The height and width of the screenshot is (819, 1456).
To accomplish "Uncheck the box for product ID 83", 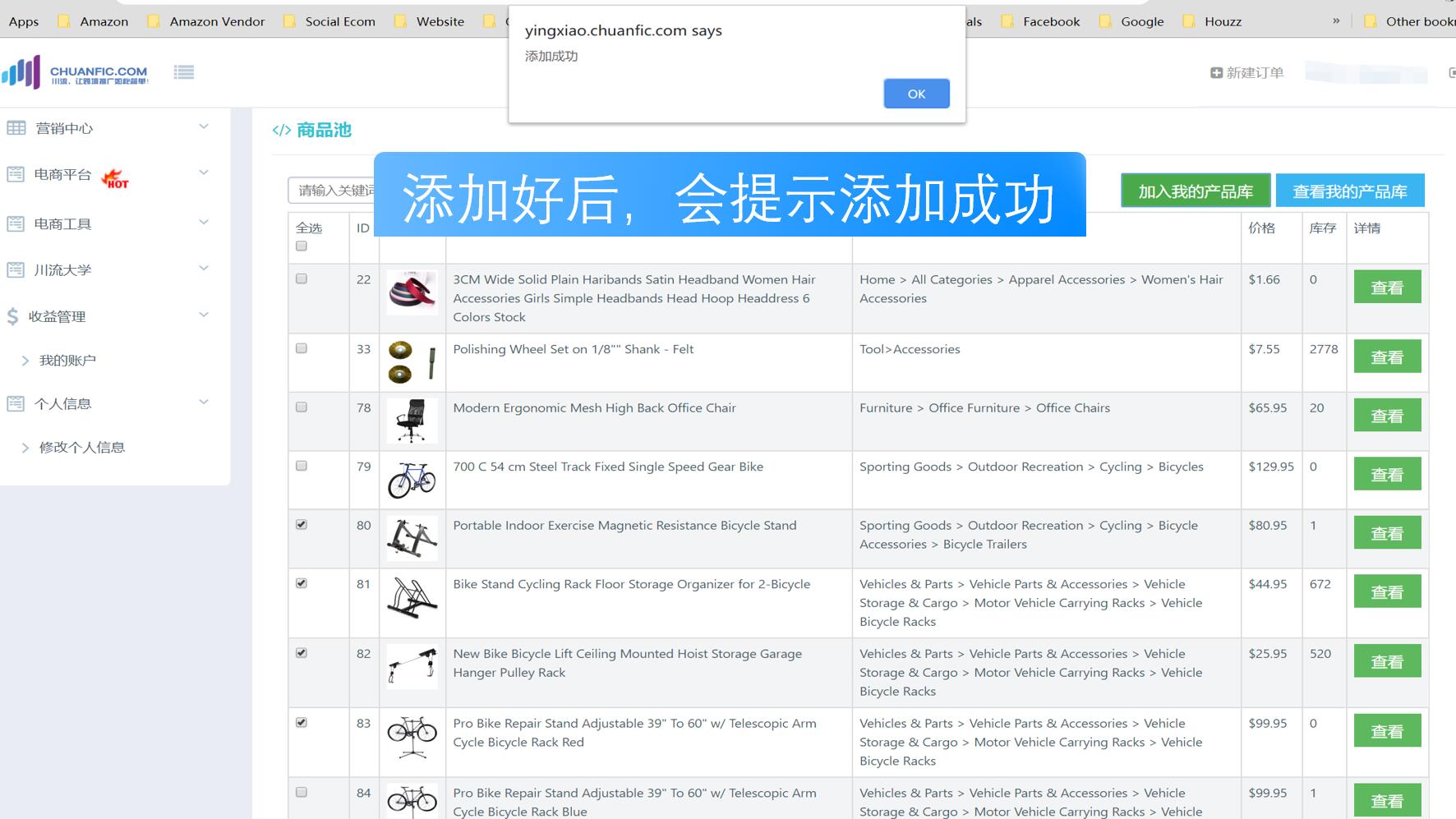I will 302,722.
